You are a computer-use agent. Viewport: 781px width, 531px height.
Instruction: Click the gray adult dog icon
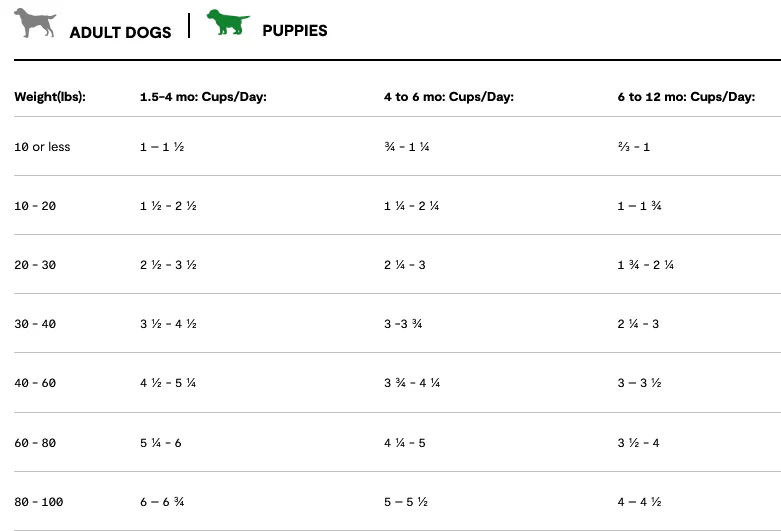(35, 22)
